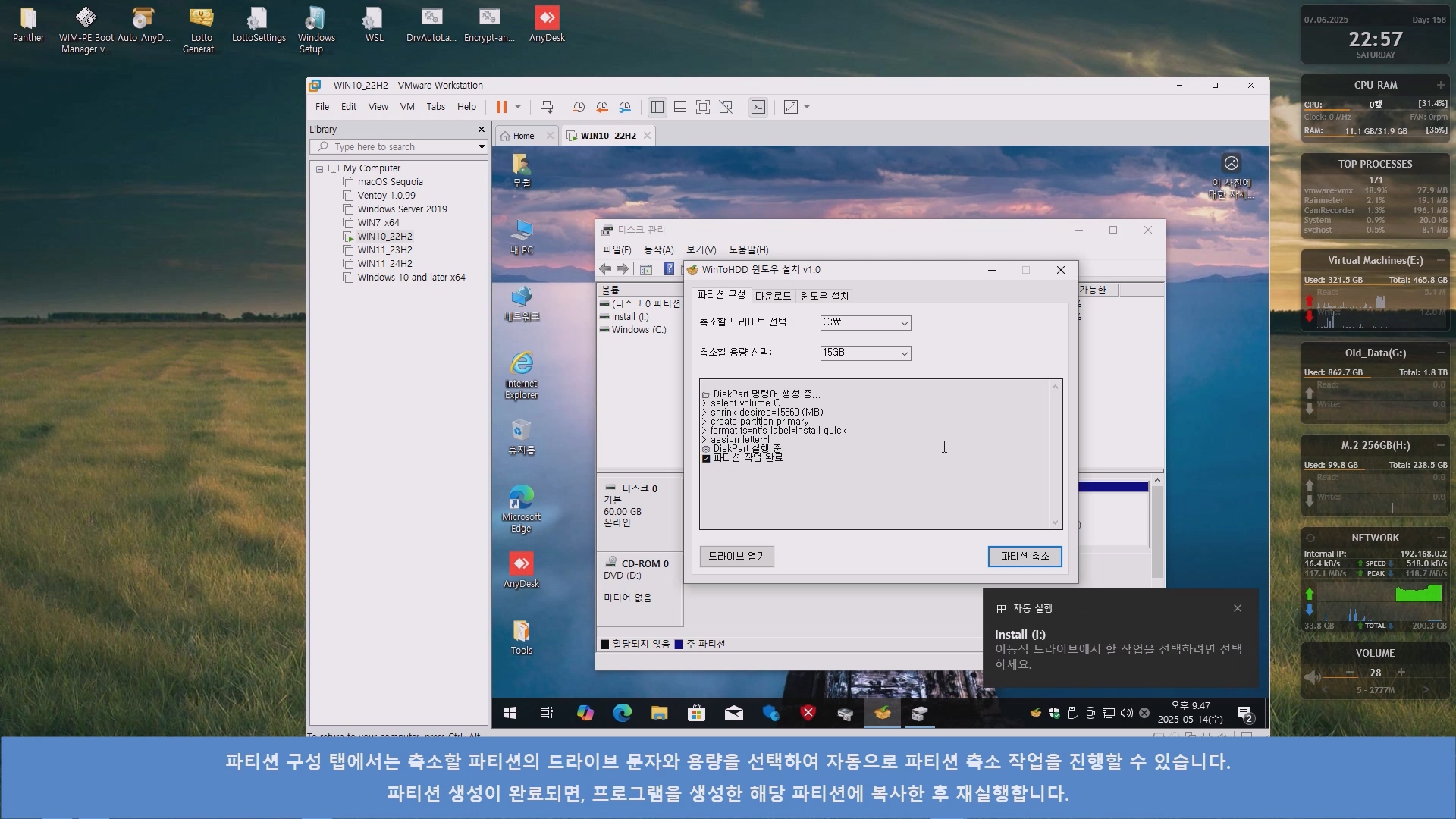Click the 드라이브 열기 button
Viewport: 1456px width, 819px height.
[736, 556]
